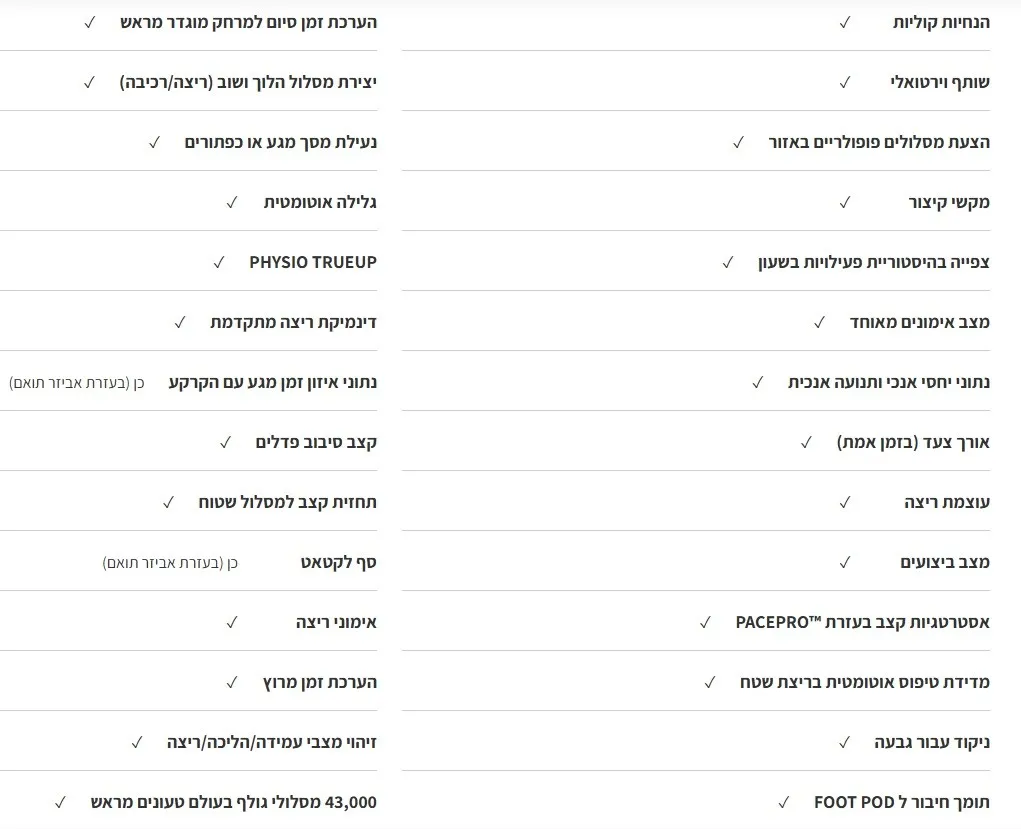Click the נעילת מסך מגע או כפתורים label
The image size is (1021, 829).
coord(281,142)
